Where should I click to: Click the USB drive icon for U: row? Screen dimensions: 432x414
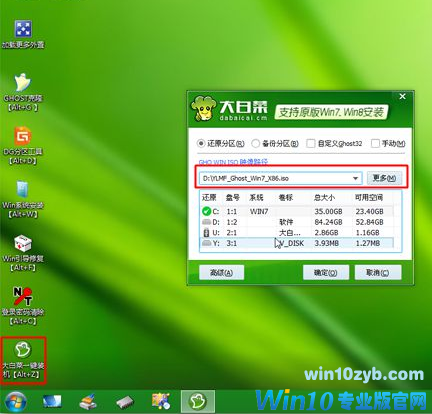206,232
